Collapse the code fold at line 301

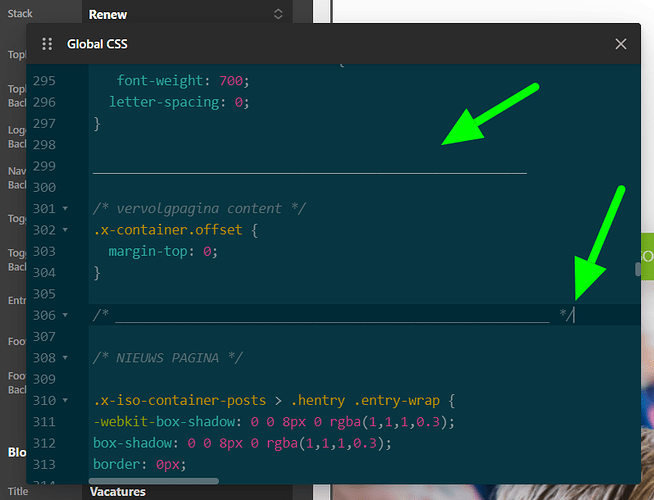coord(65,209)
